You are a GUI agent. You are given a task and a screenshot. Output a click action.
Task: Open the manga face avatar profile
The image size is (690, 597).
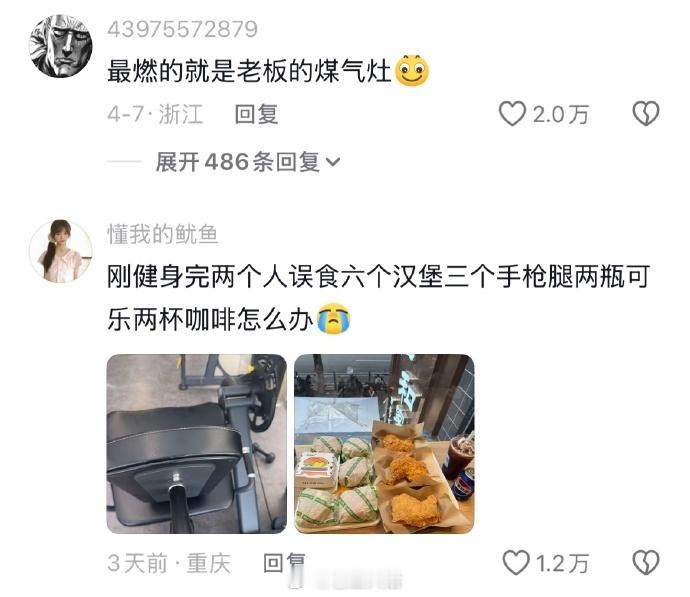coord(60,46)
